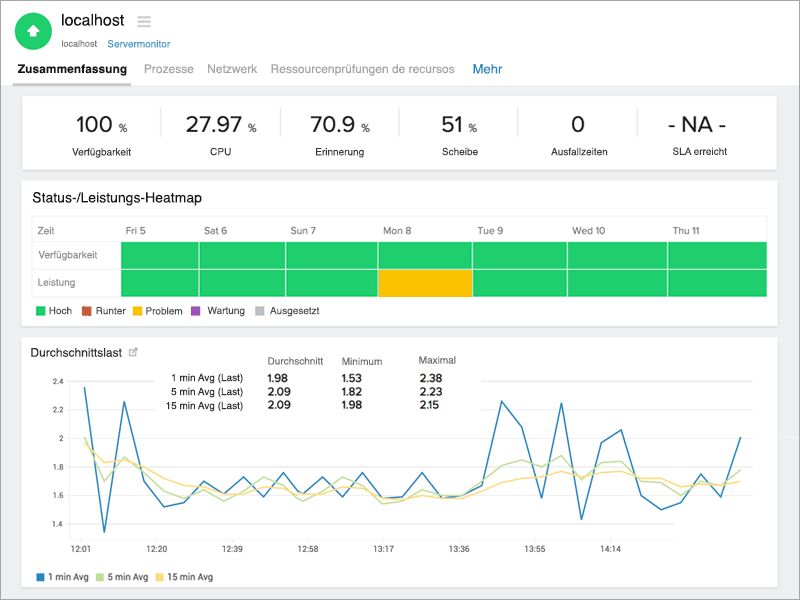The height and width of the screenshot is (600, 800).
Task: Click the green up-status arrow icon
Action: [33, 30]
